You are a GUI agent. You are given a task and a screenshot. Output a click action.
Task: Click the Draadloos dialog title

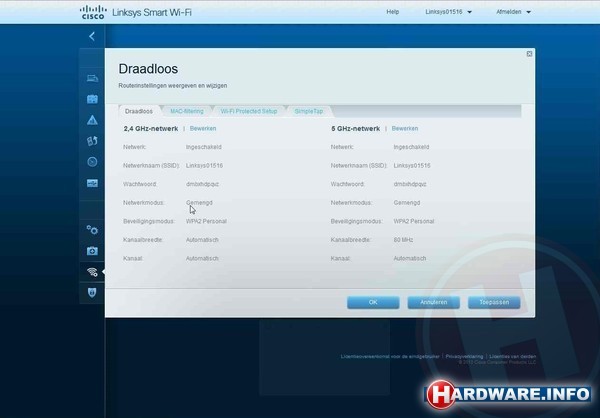coord(148,69)
